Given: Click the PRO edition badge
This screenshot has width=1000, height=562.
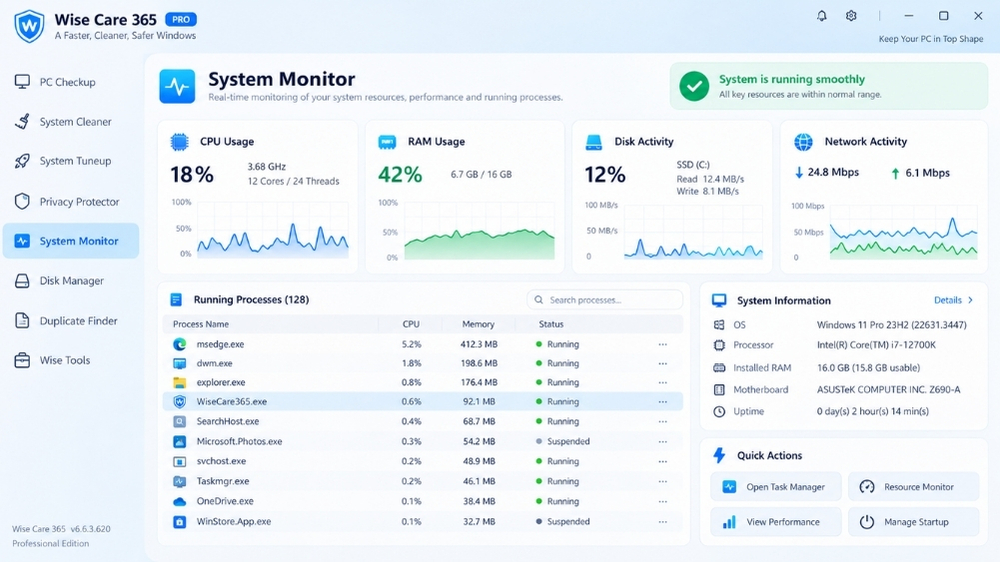Looking at the screenshot, I should tap(181, 19).
